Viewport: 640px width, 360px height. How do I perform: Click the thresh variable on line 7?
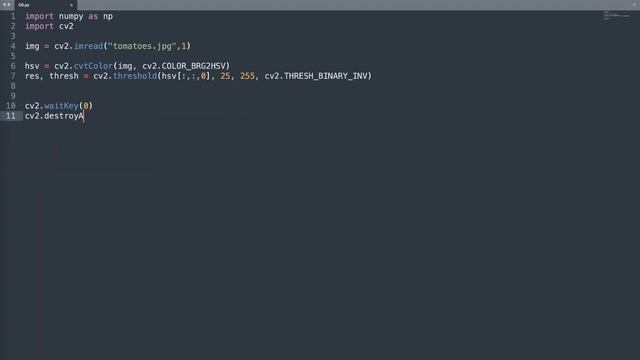pyautogui.click(x=64, y=76)
